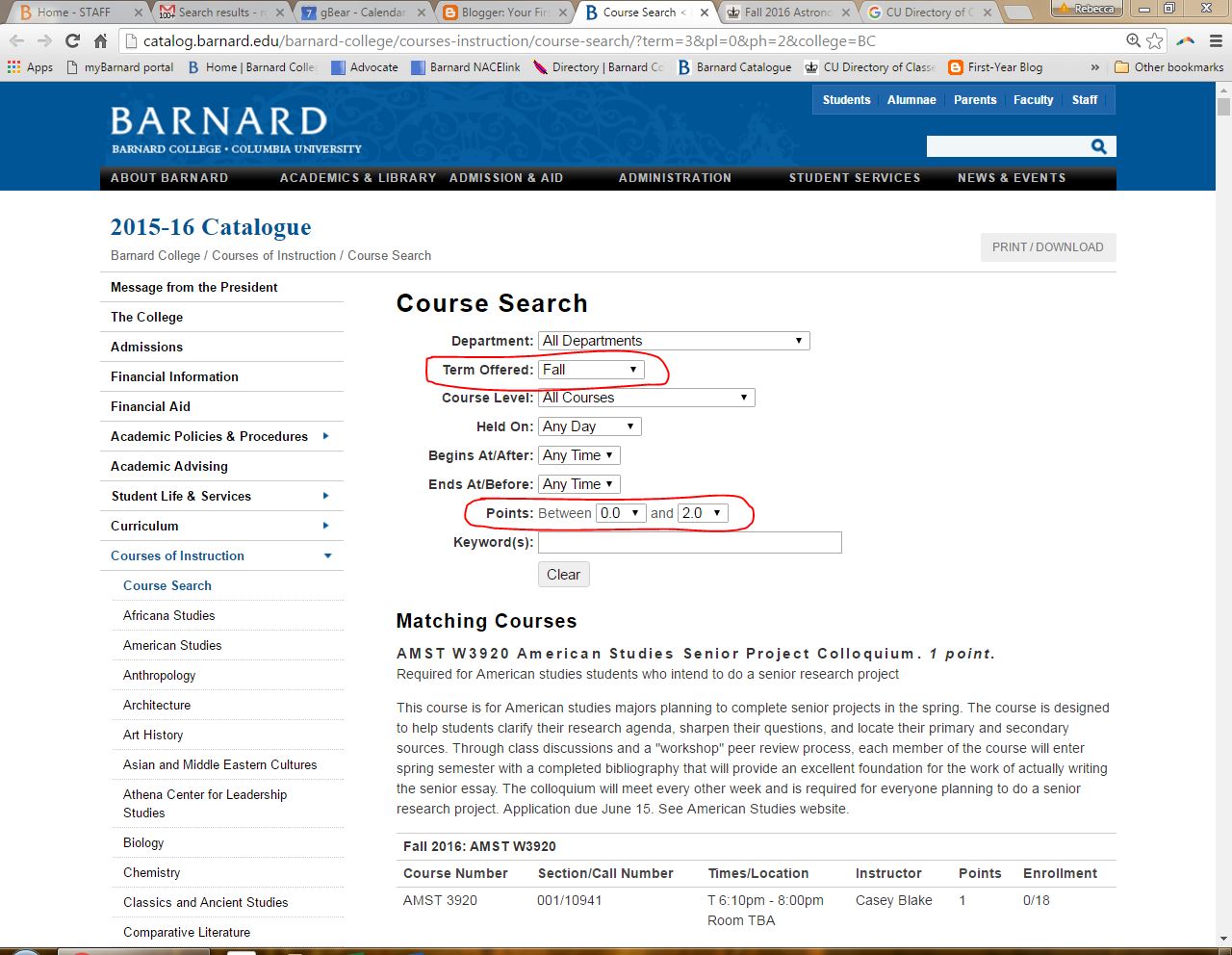Click the site search magnifier icon
The image size is (1232, 955).
(1098, 146)
